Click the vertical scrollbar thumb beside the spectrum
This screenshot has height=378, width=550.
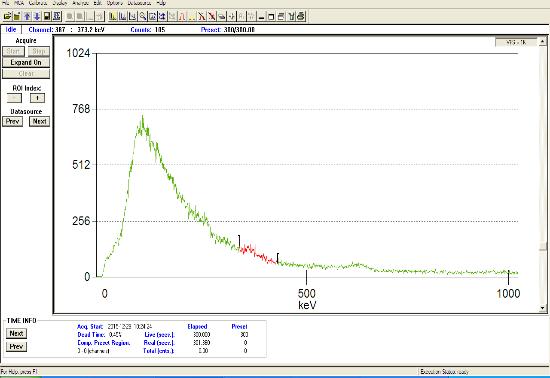[x=543, y=246]
